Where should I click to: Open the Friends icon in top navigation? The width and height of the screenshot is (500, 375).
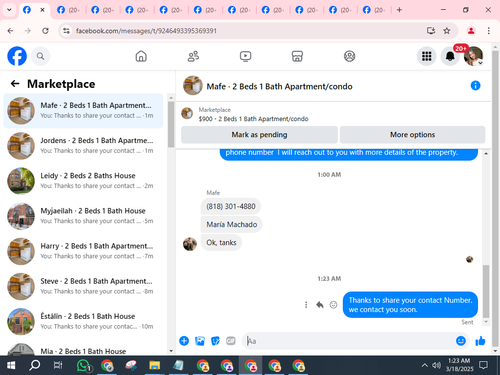(x=193, y=56)
